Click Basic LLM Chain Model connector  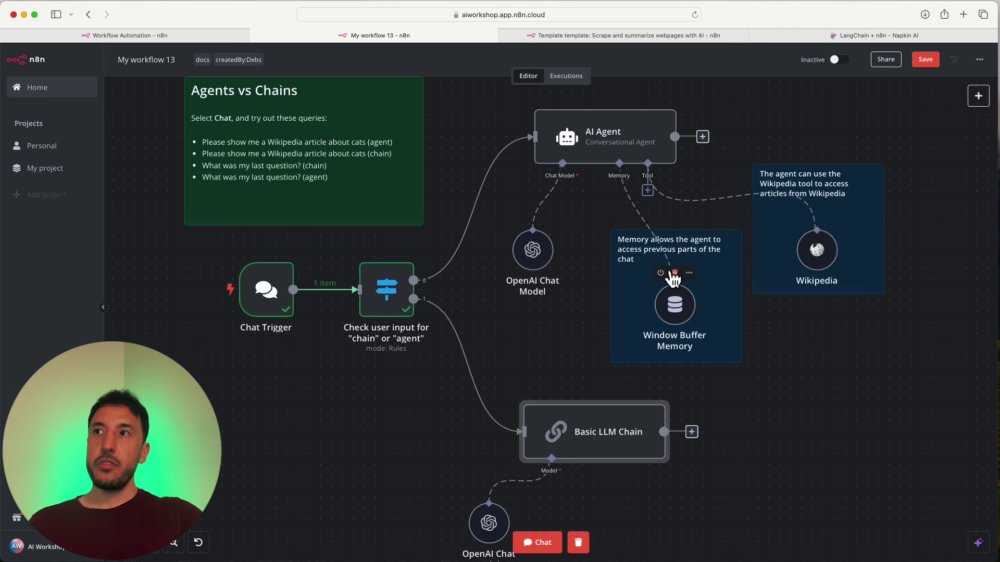pyautogui.click(x=551, y=458)
